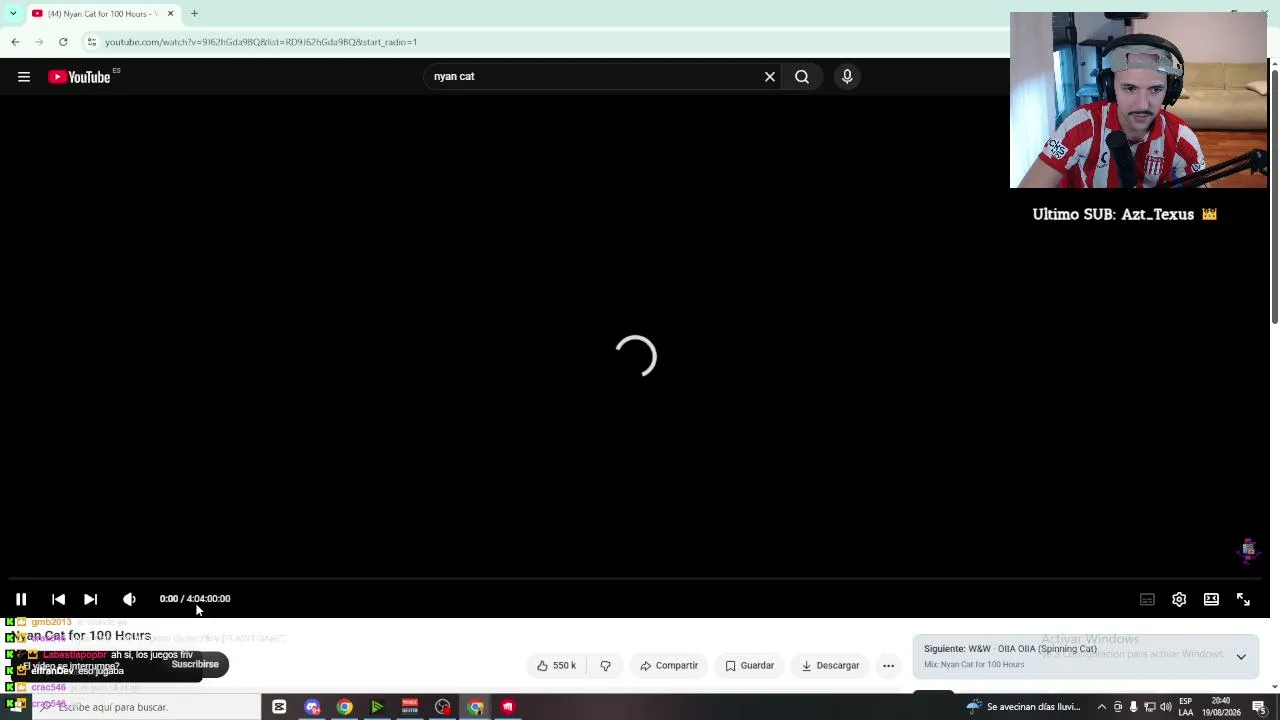
Task: View site information in the address bar
Action: (x=91, y=42)
